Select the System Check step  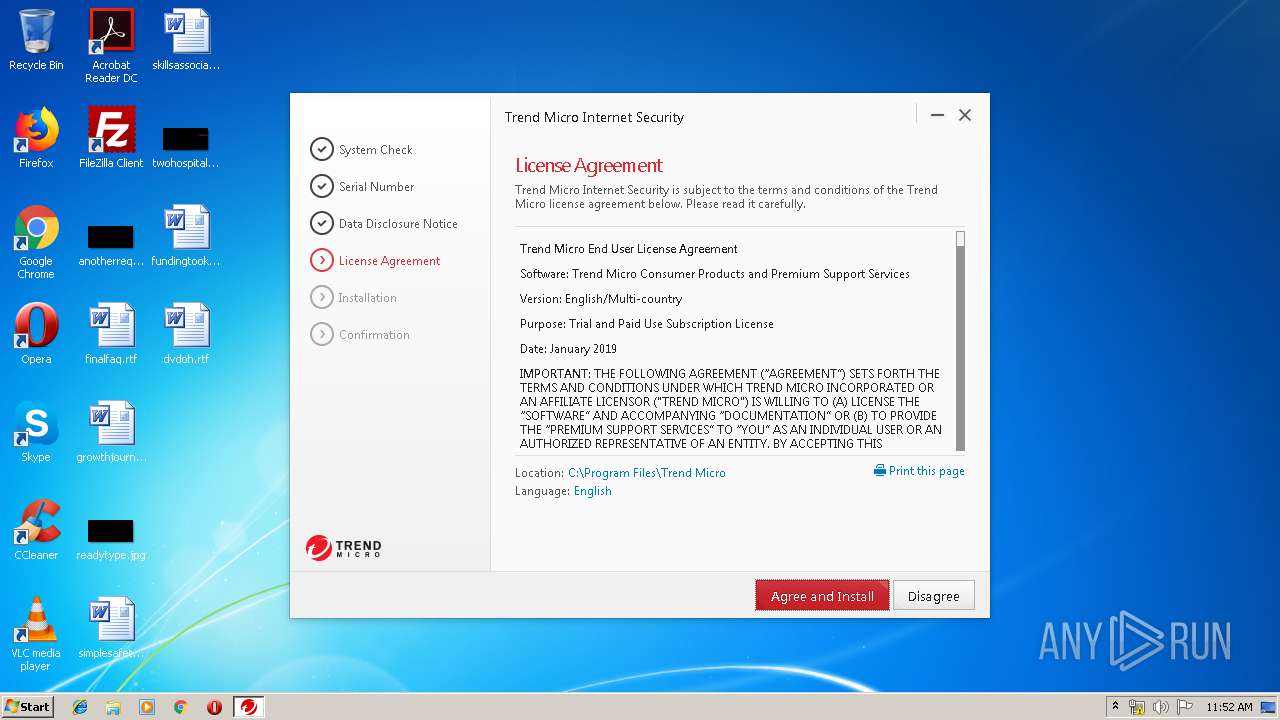point(362,150)
